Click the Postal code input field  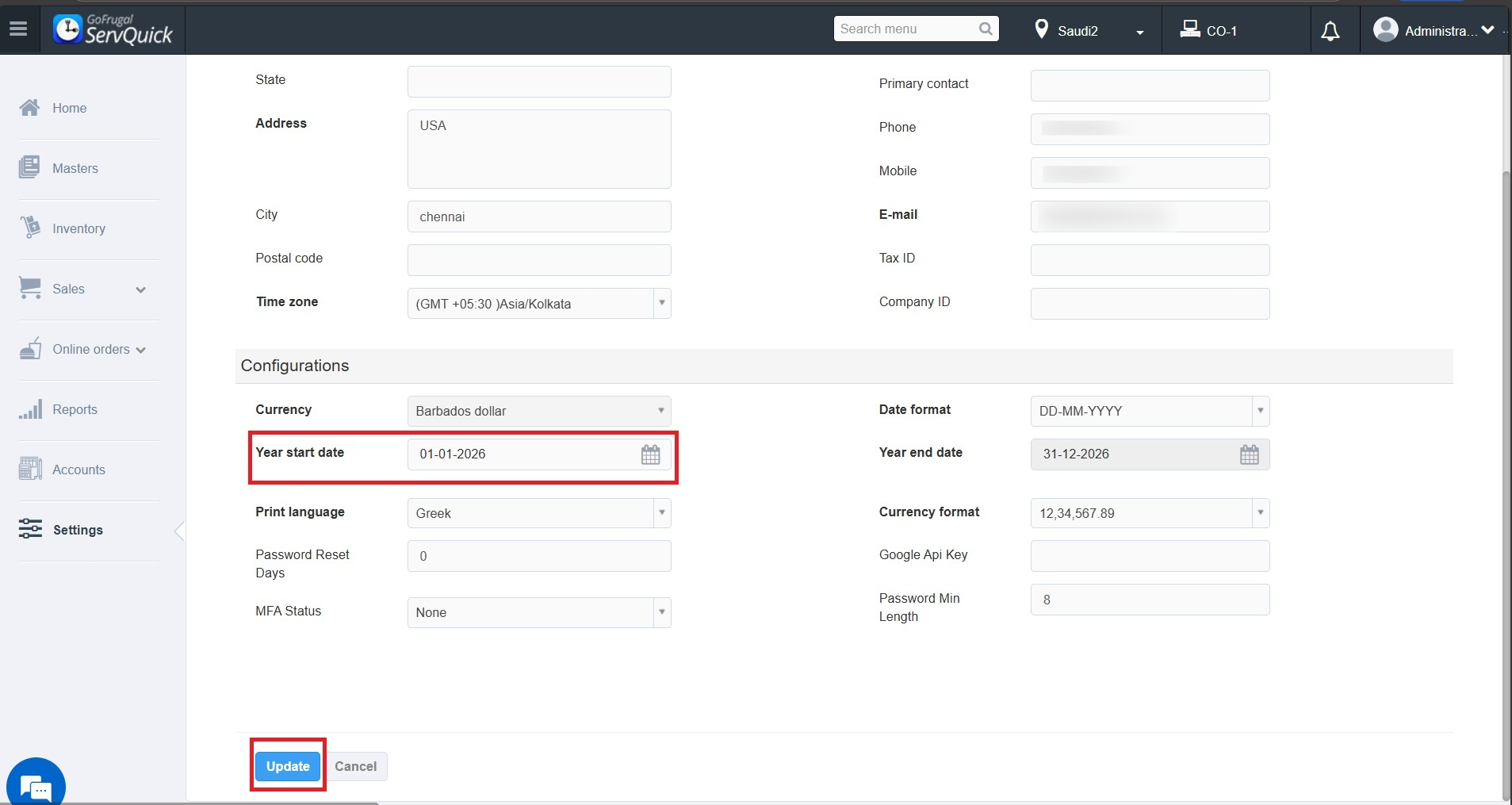coord(539,260)
